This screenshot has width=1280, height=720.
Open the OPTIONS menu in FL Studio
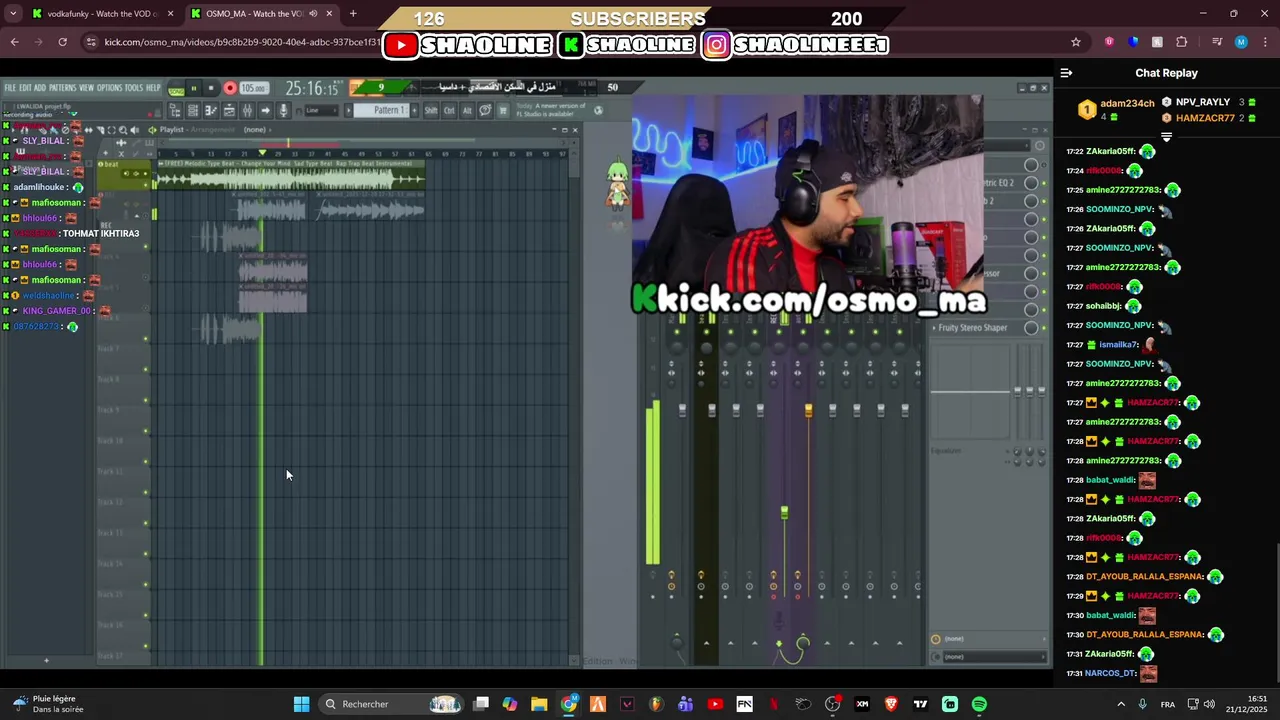pyautogui.click(x=109, y=88)
